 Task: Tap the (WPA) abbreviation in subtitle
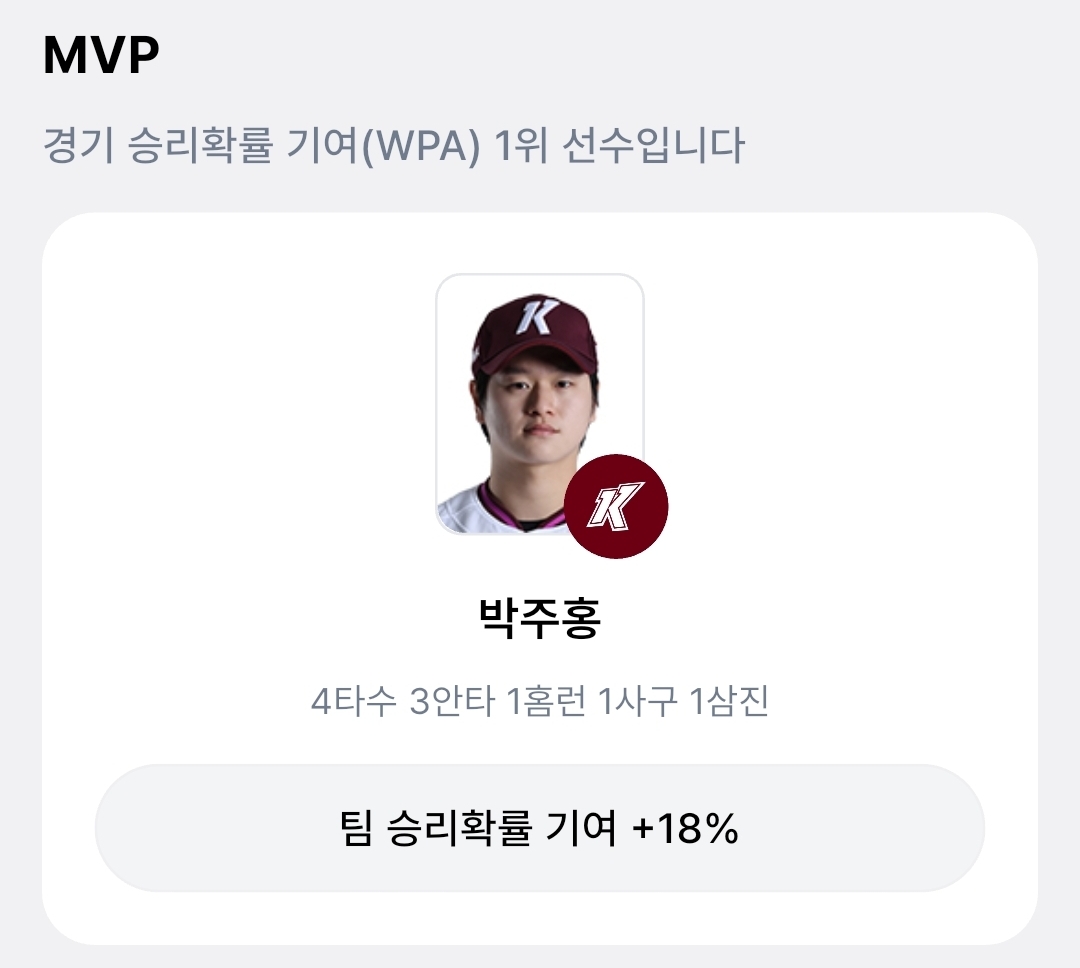pos(420,146)
